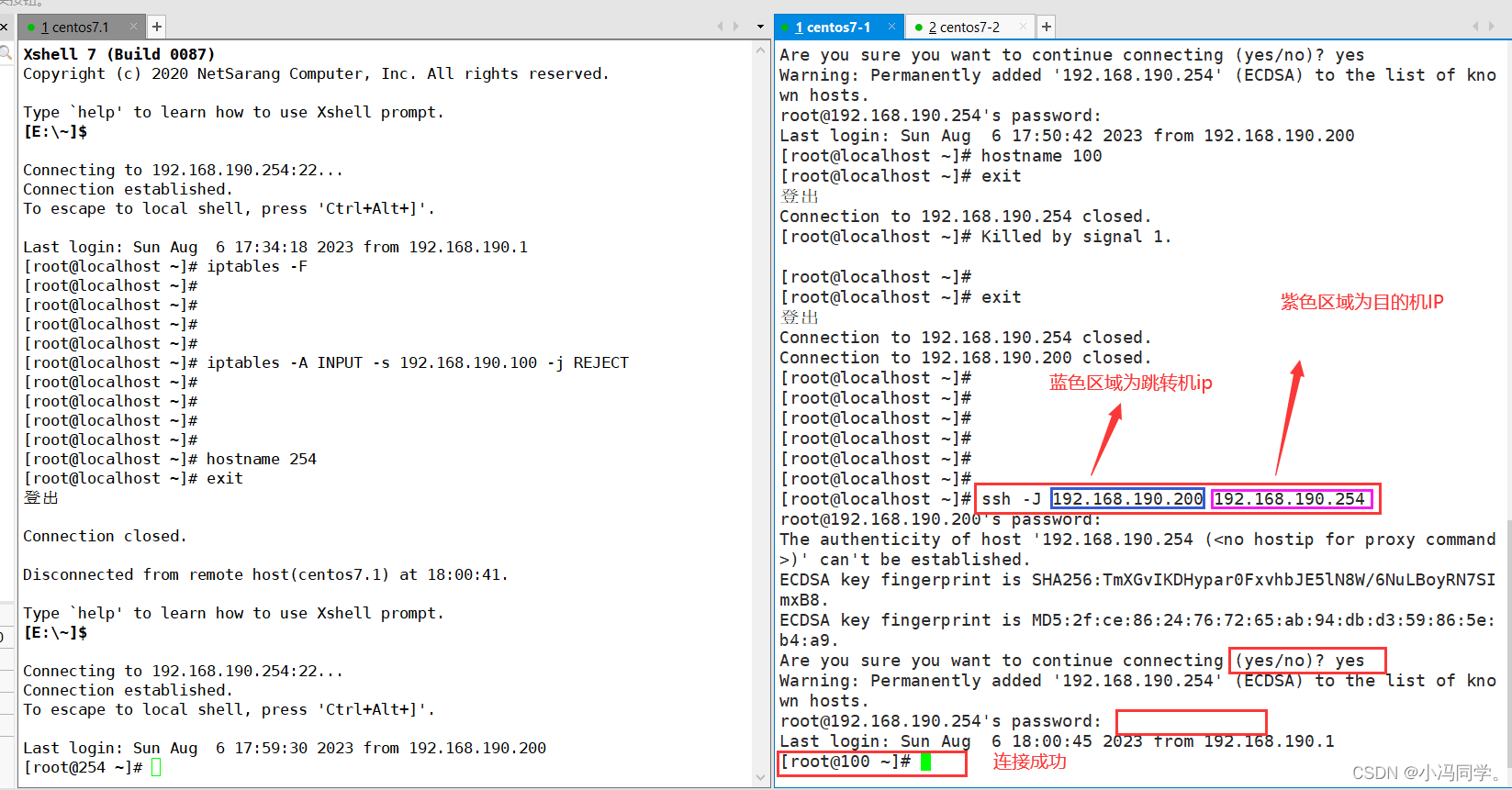The width and height of the screenshot is (1512, 790).
Task: Click 'Last login: Sun Aug 6 18:00:45 2023' line
Action: [x=1057, y=741]
